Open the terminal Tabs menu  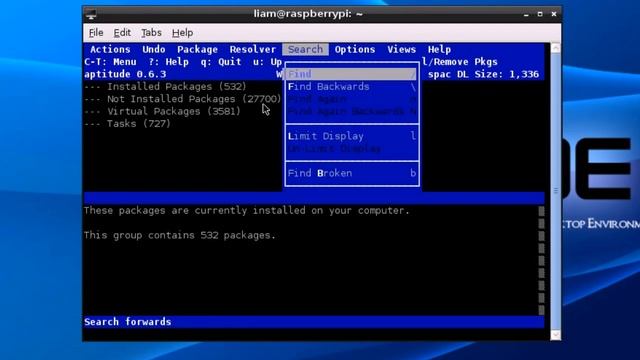tap(151, 33)
